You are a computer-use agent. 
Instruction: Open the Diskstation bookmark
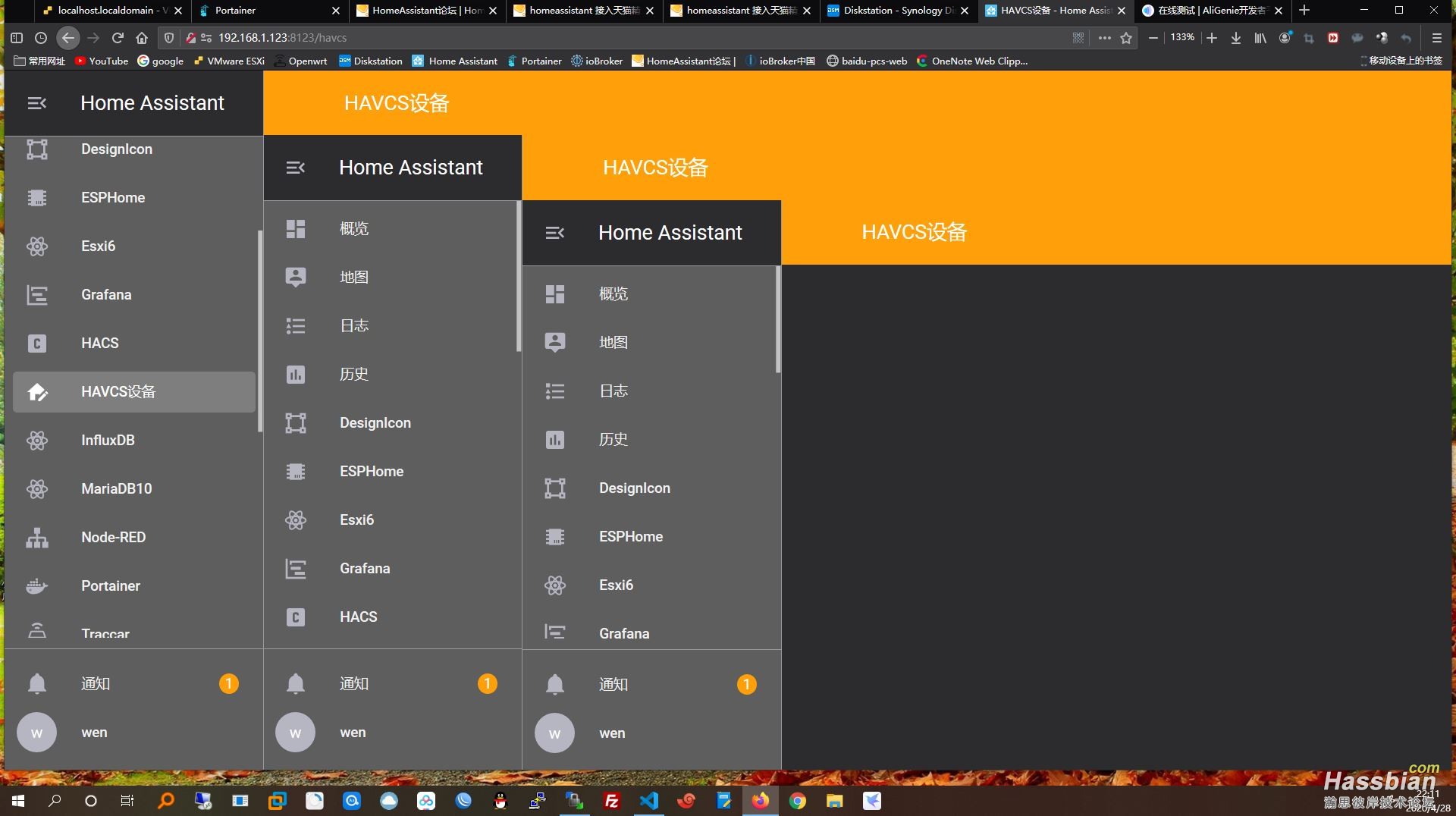click(x=370, y=61)
